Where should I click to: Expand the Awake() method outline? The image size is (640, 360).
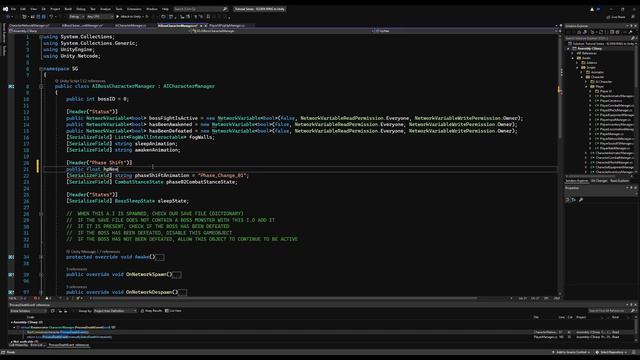[x=41, y=257]
